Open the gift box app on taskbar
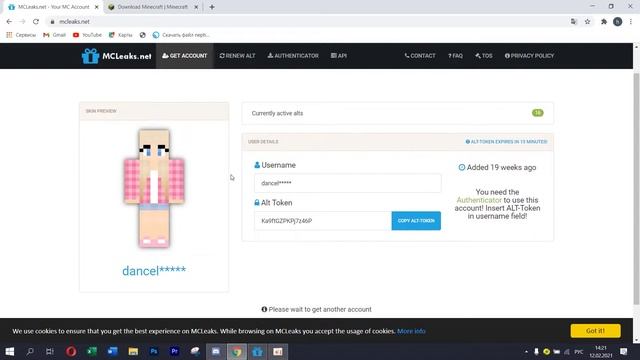640x360 pixels. [x=257, y=351]
